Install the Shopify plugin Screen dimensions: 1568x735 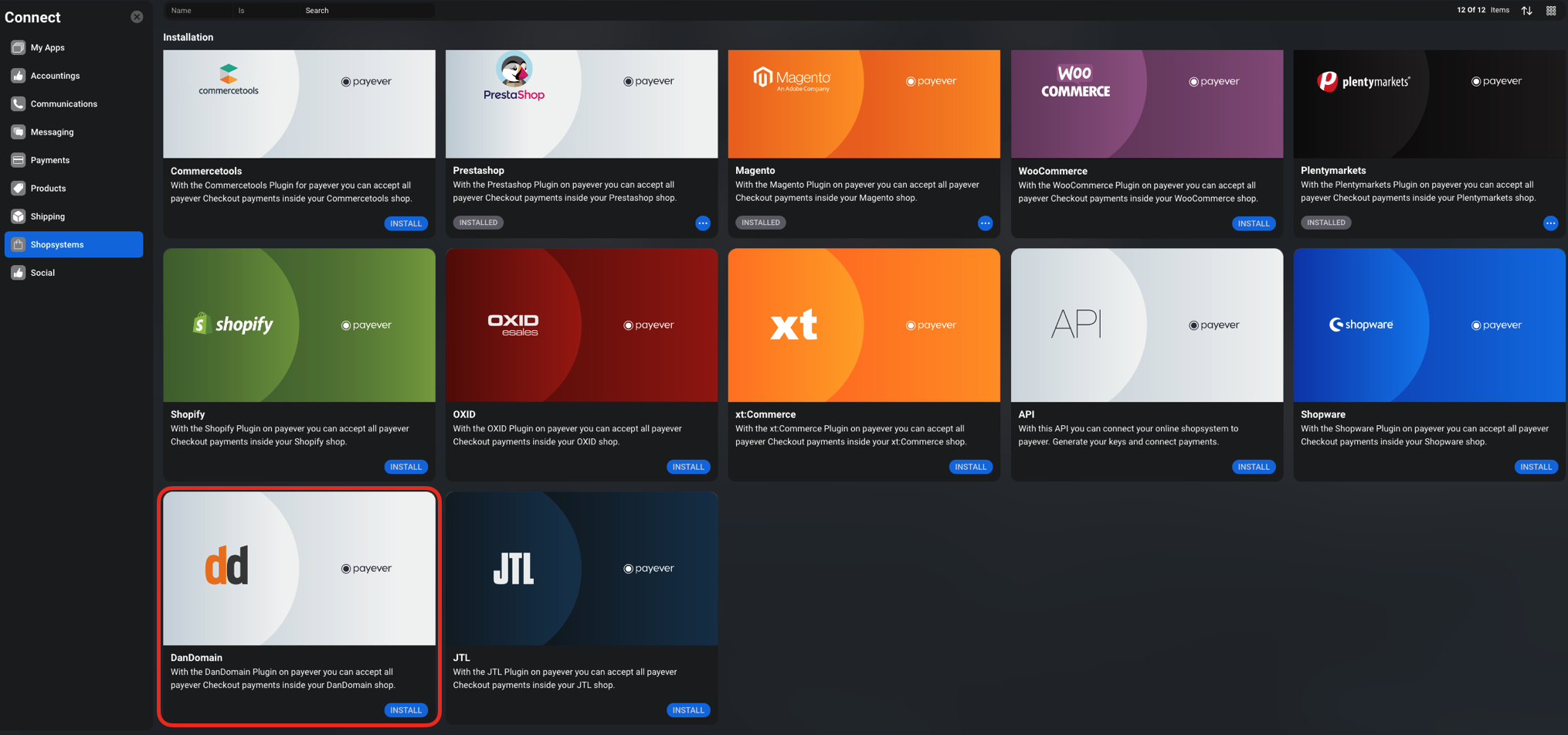point(406,467)
